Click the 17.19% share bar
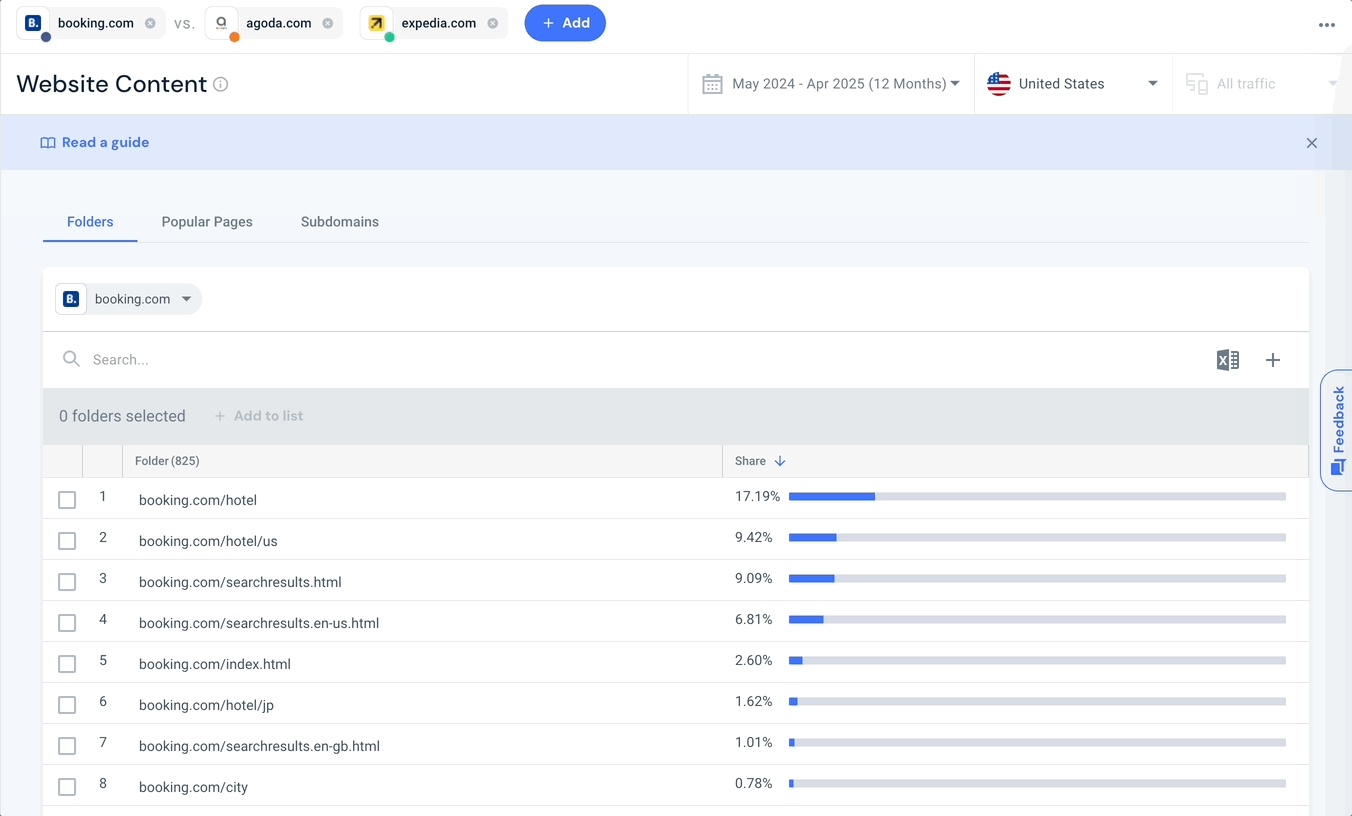 coord(1037,496)
